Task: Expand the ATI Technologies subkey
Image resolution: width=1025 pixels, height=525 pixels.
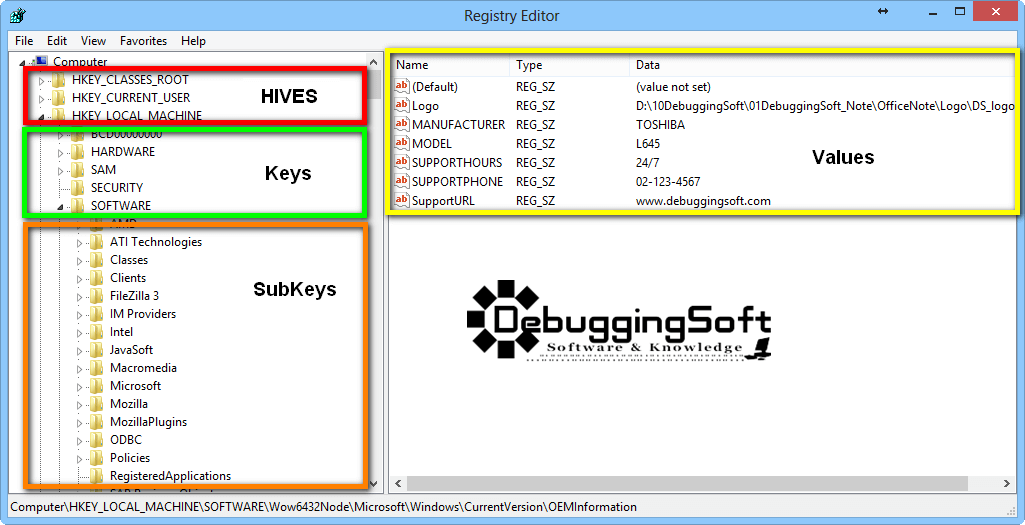Action: 80,243
